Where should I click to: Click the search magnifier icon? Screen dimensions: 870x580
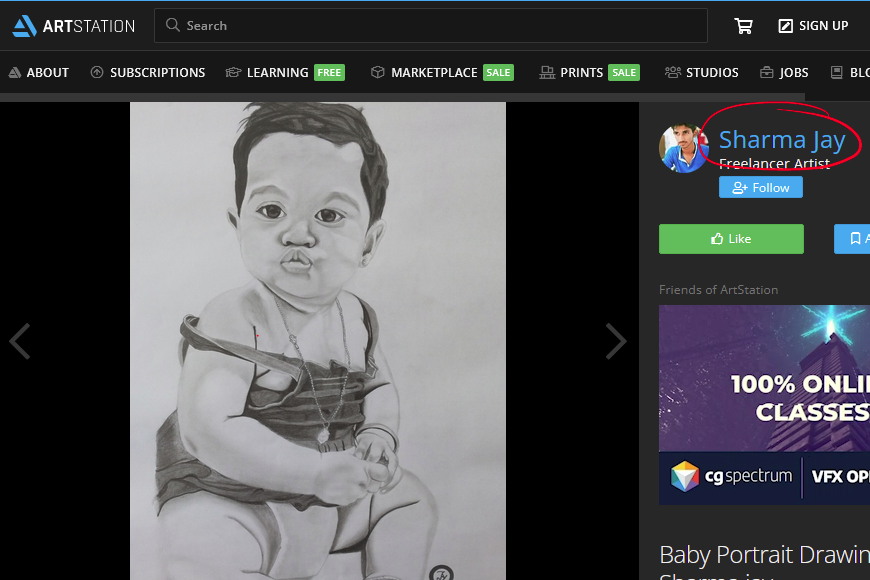pyautogui.click(x=173, y=25)
